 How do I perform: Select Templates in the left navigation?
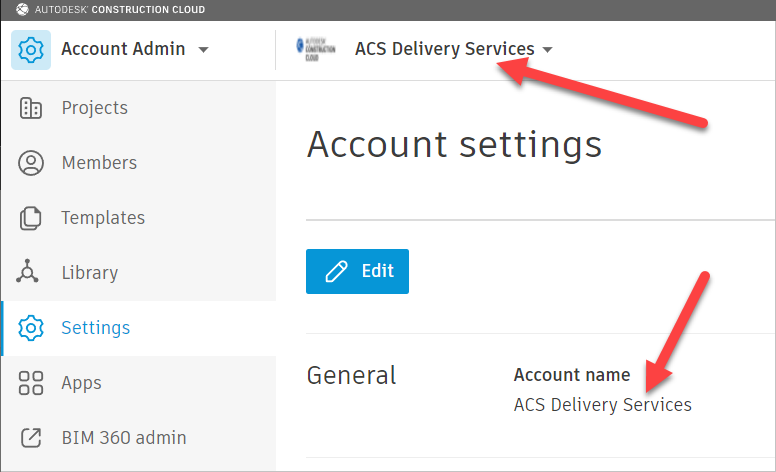103,218
